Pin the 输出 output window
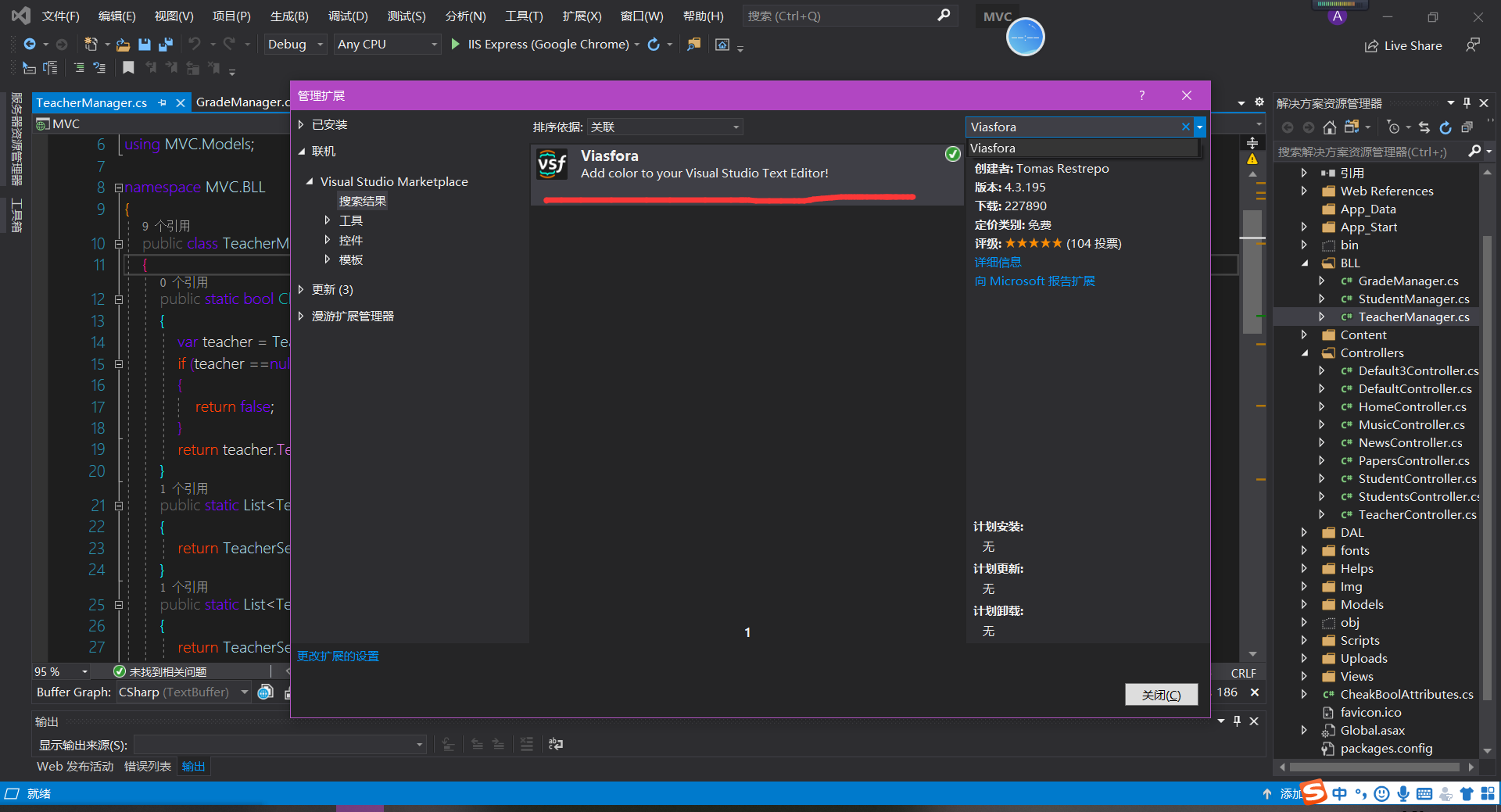 tap(1237, 721)
